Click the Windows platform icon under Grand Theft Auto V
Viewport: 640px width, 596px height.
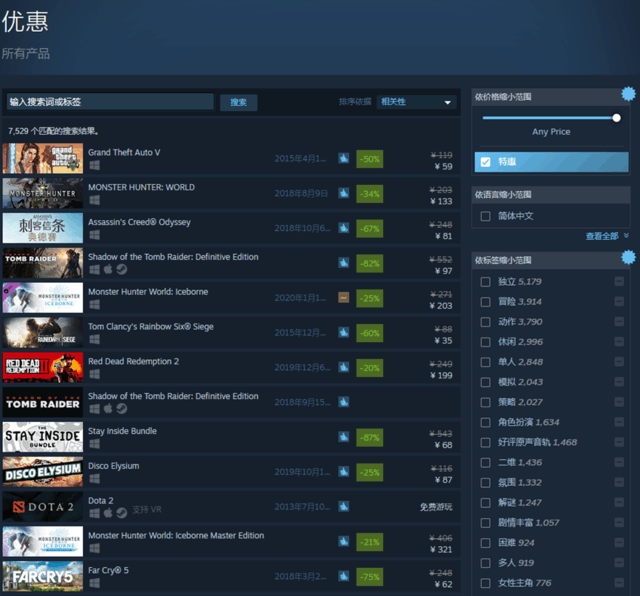(94, 165)
